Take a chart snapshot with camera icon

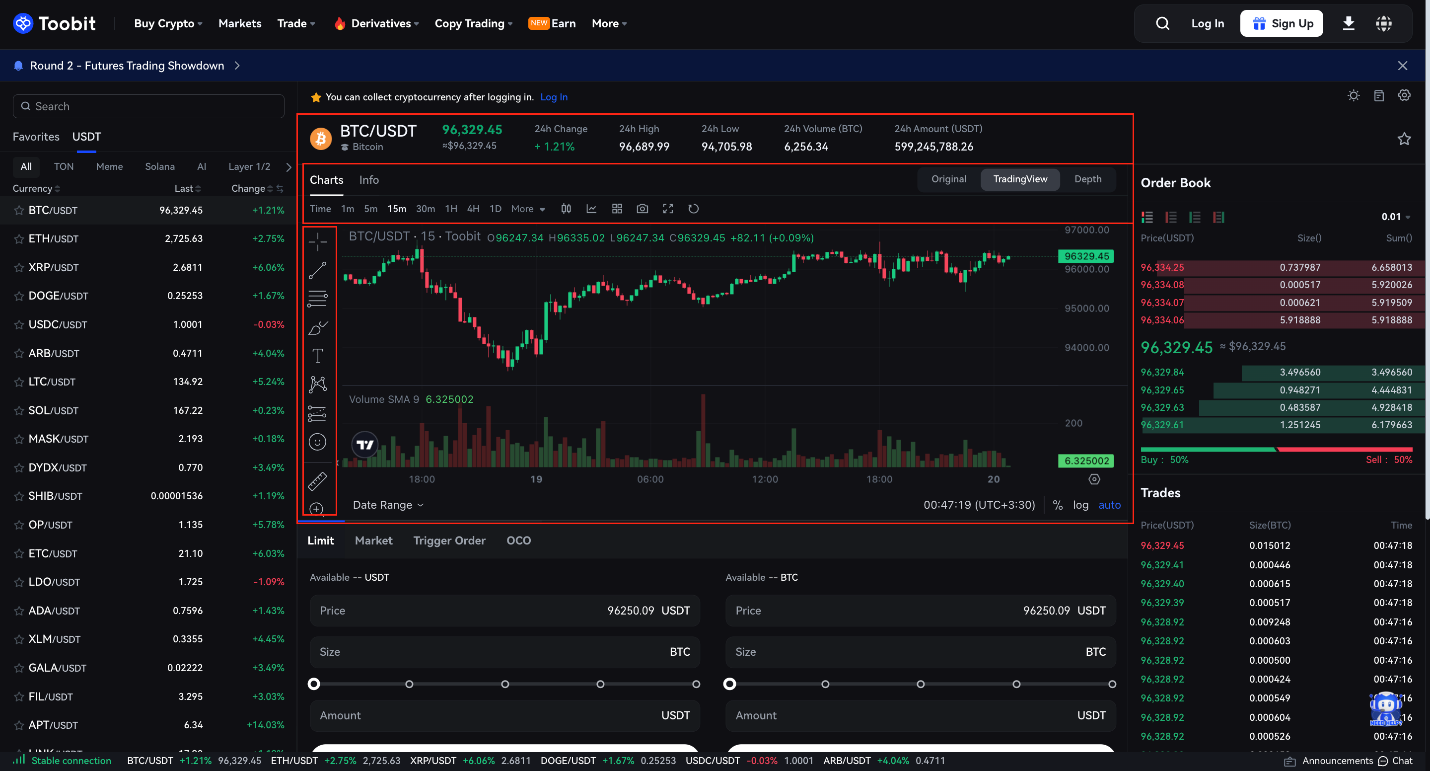point(641,208)
